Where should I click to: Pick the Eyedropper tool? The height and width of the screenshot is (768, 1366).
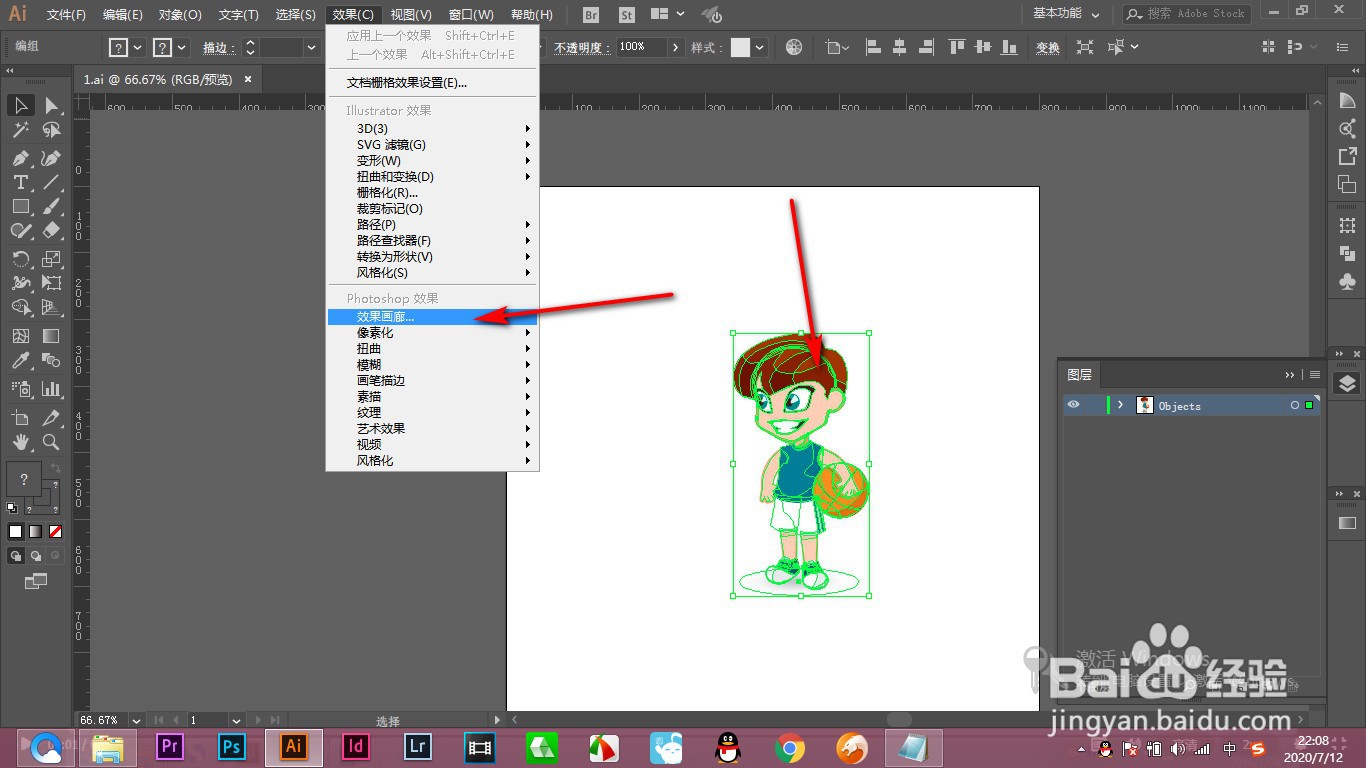[x=21, y=360]
